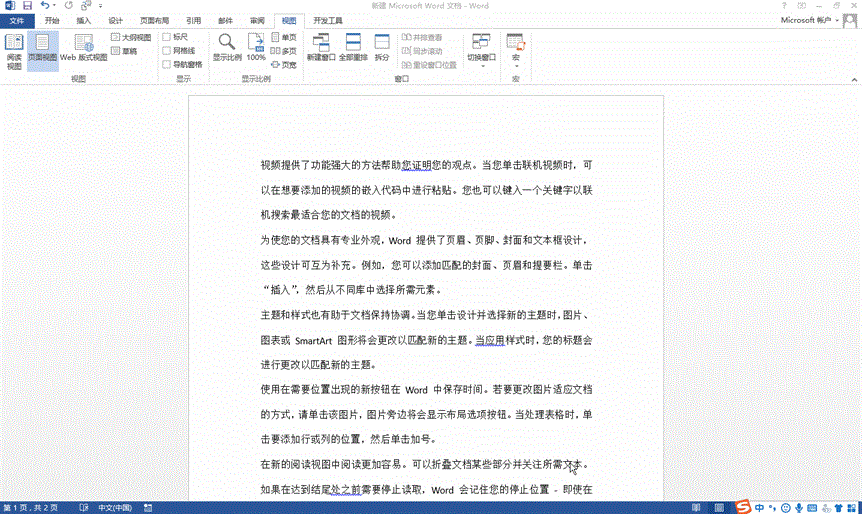Split the document window (拆分)

(x=382, y=48)
